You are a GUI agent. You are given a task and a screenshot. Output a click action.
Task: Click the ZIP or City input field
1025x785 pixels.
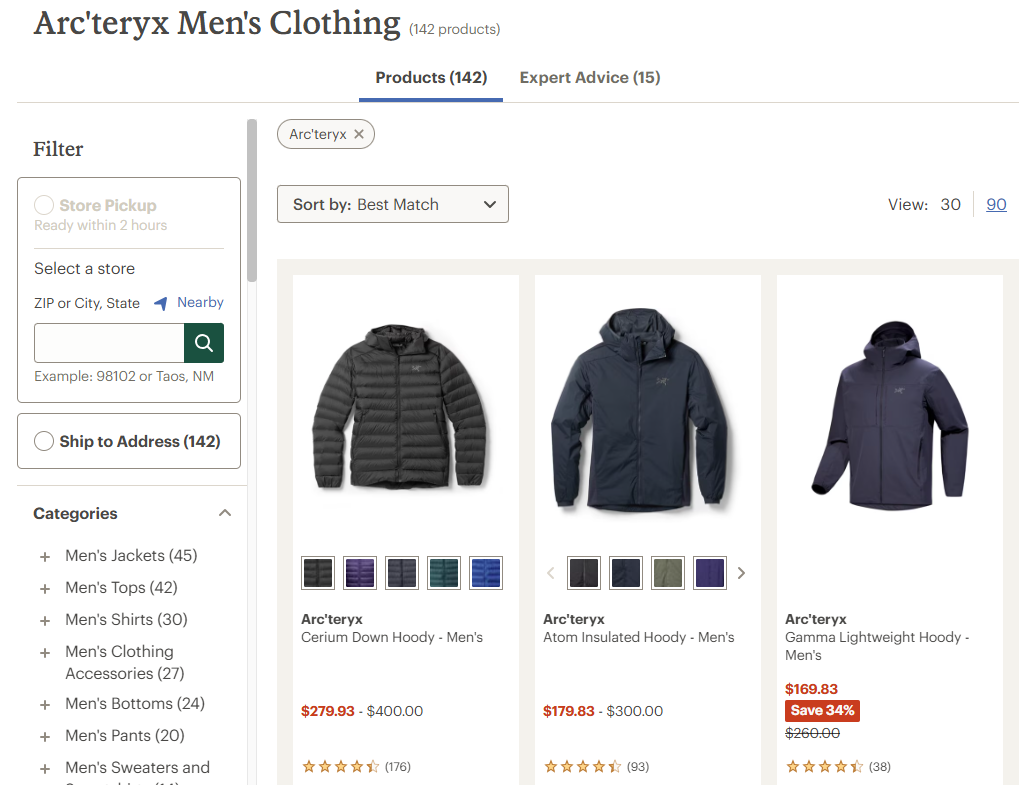(x=109, y=343)
